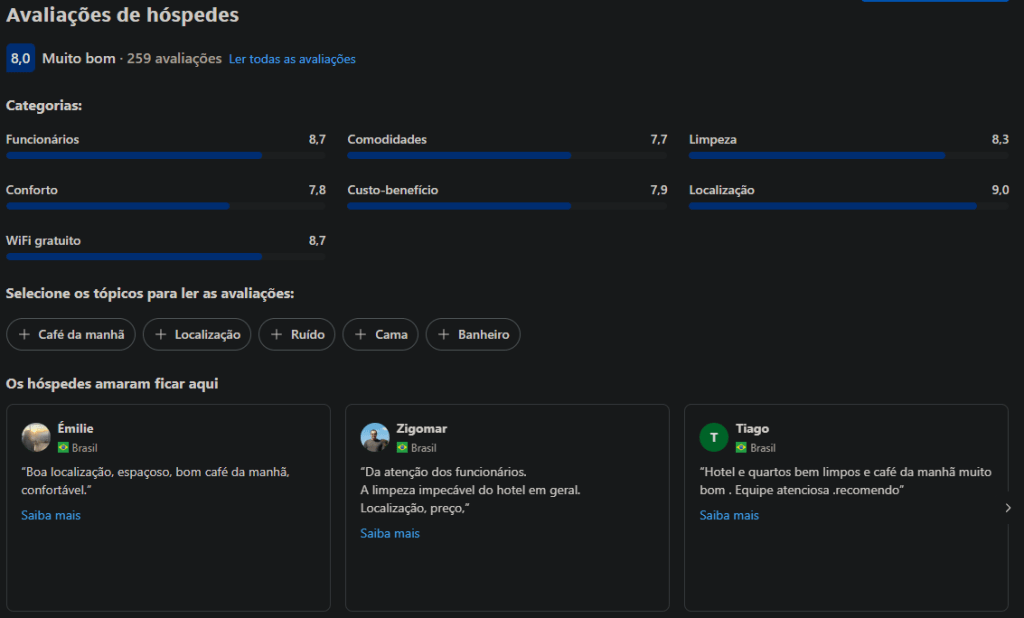Expand Émilie's review with Saiba mais
Viewport: 1024px width, 618px height.
51,515
